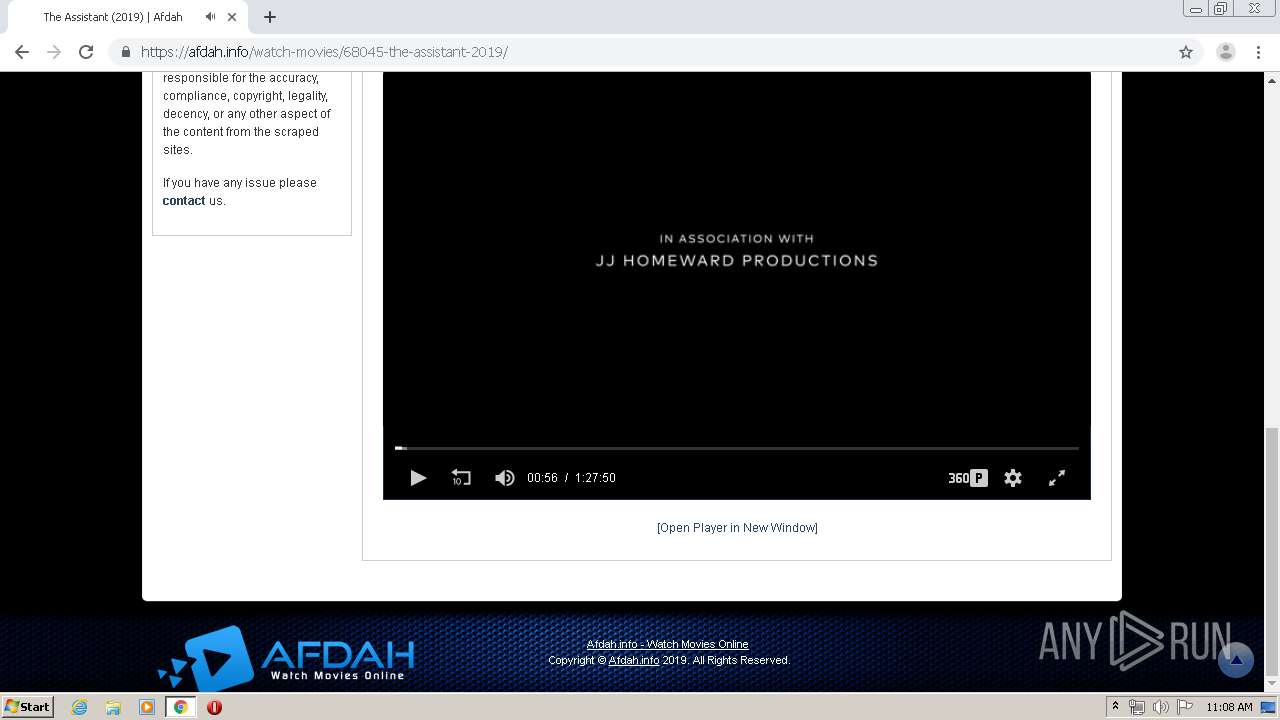Open Windows Explorer folder in taskbar
The height and width of the screenshot is (720, 1280).
click(113, 707)
